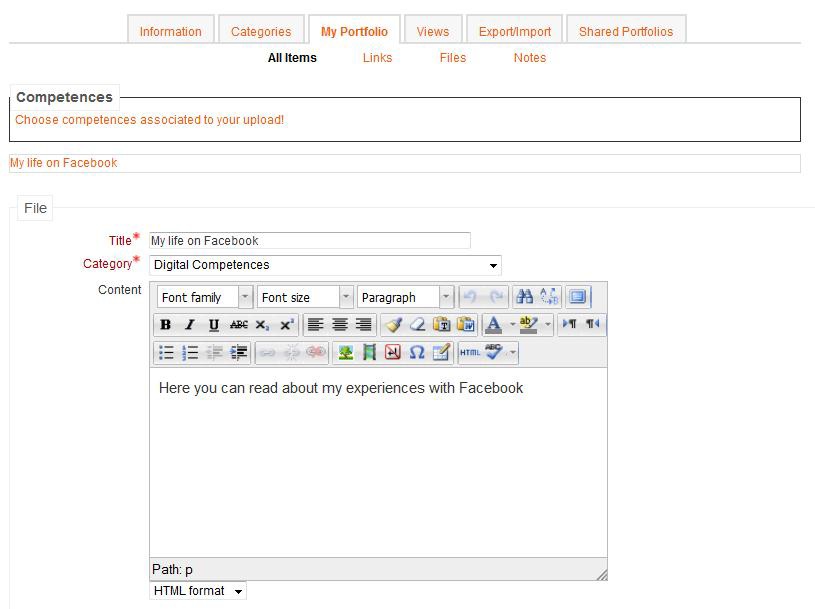Image resolution: width=815 pixels, height=609 pixels.
Task: Toggle fullscreen editor mode
Action: click(x=577, y=297)
